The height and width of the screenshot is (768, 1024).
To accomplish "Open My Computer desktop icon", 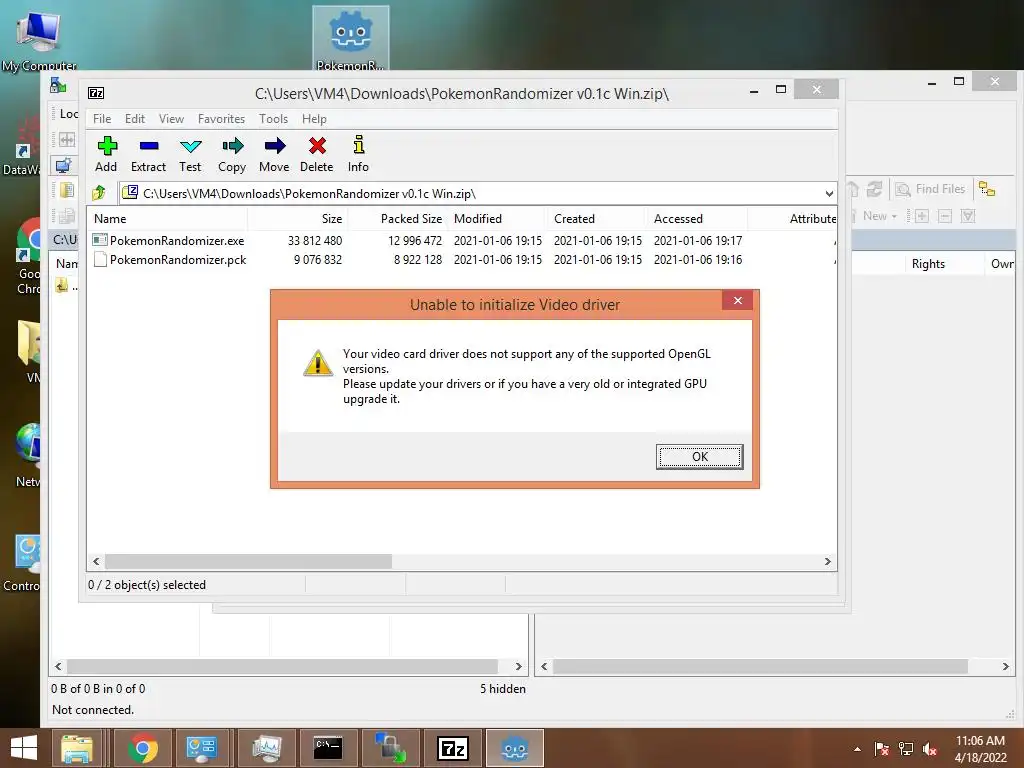I will click(39, 40).
